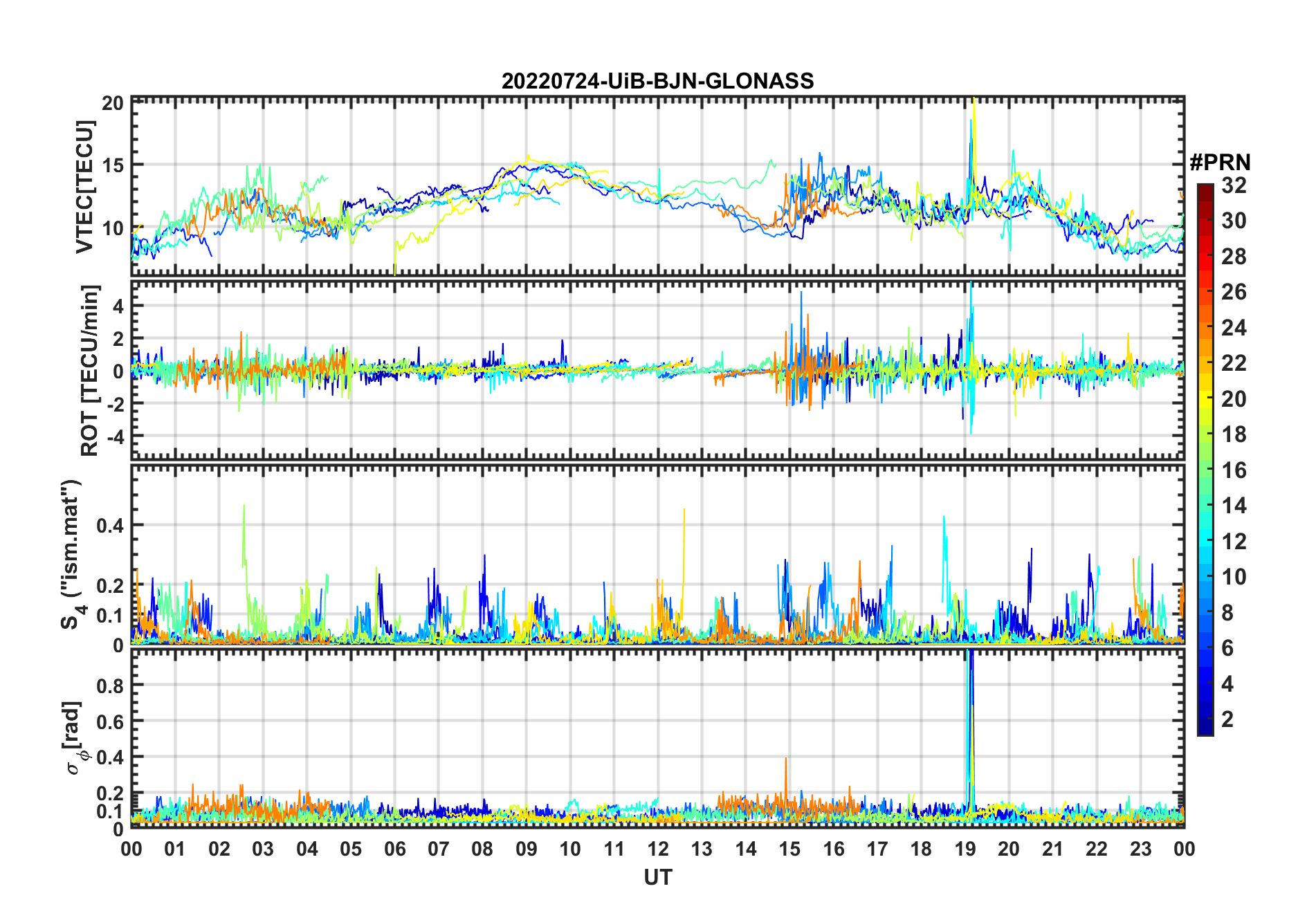The image size is (1316, 920).
Task: Click the UT x-axis label
Action: point(657,877)
